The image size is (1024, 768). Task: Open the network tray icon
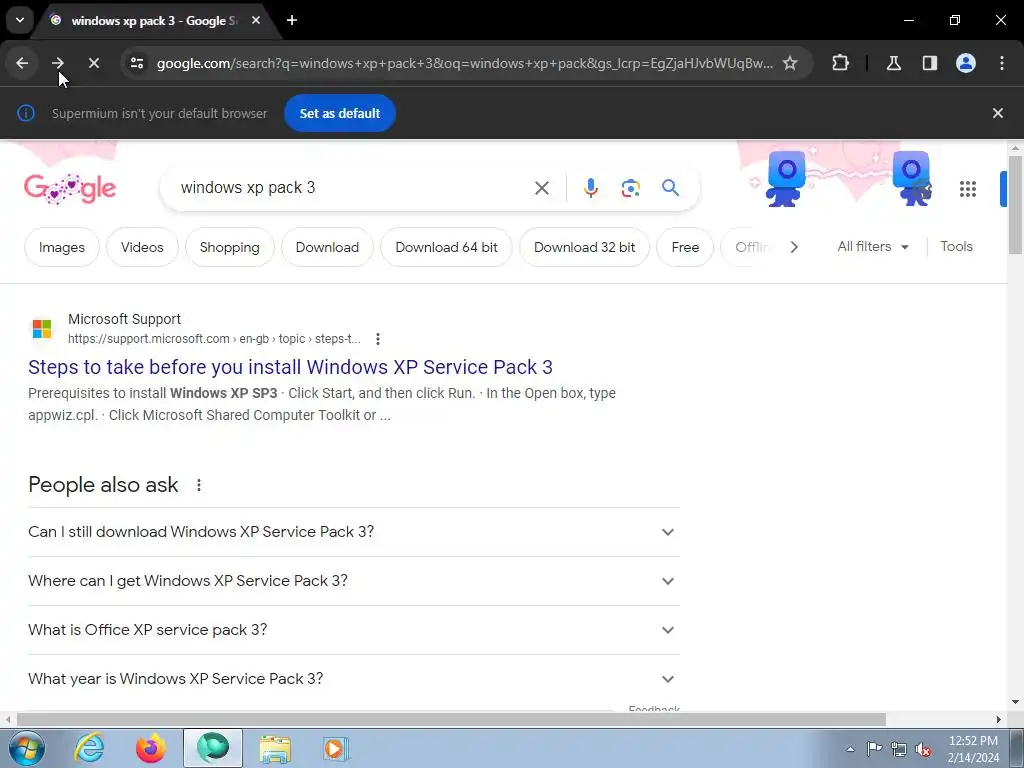coord(899,749)
